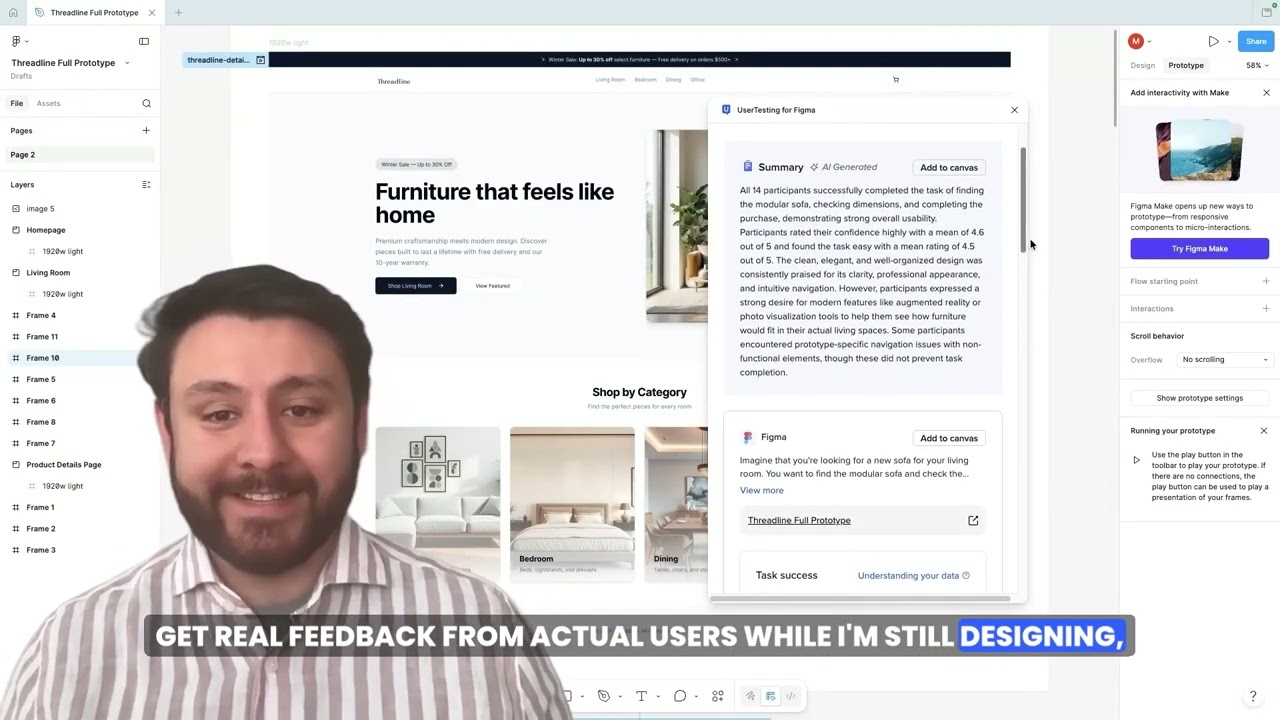The image size is (1280, 720).
Task: Expand the Pen tool options arrow
Action: click(x=620, y=697)
